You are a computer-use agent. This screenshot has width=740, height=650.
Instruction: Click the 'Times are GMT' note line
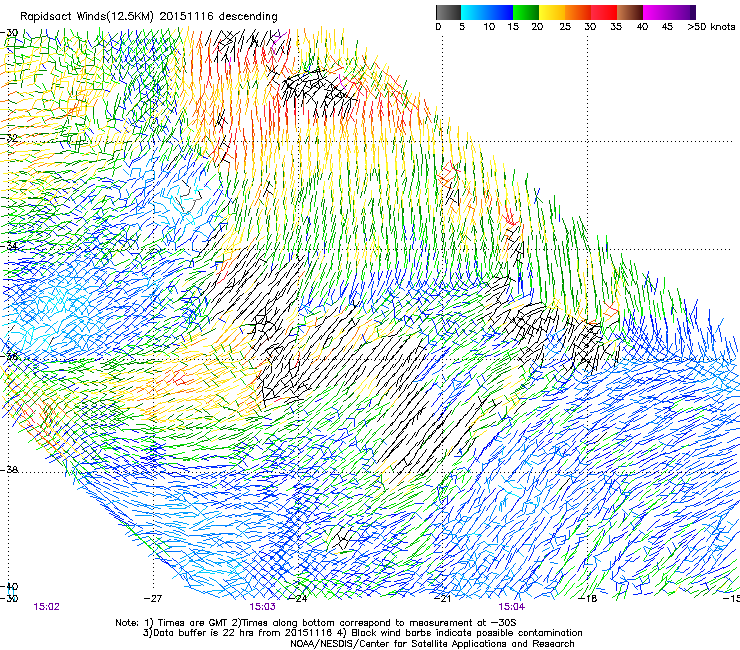pos(316,623)
